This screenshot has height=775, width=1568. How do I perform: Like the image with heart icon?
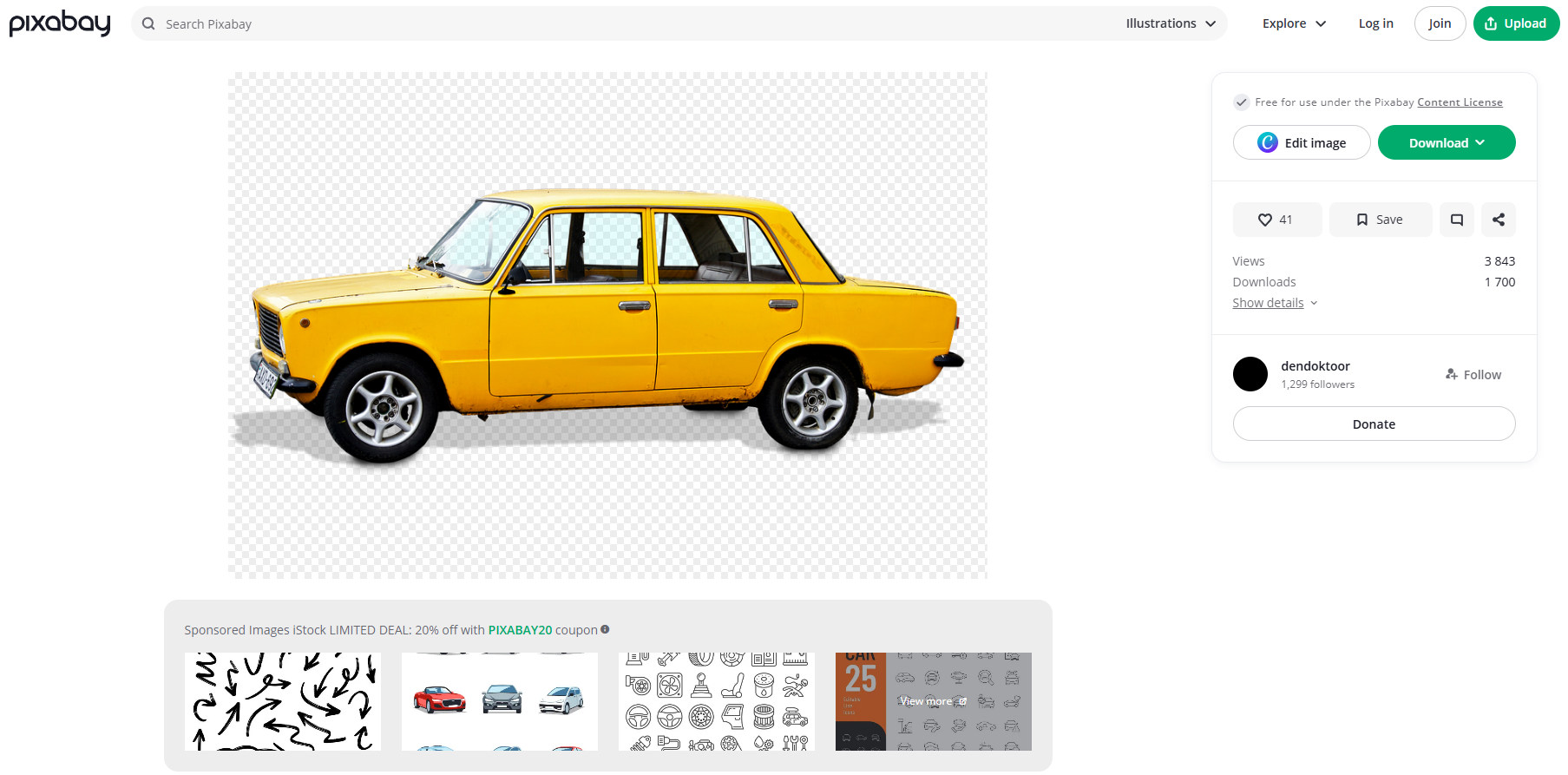coord(1276,220)
